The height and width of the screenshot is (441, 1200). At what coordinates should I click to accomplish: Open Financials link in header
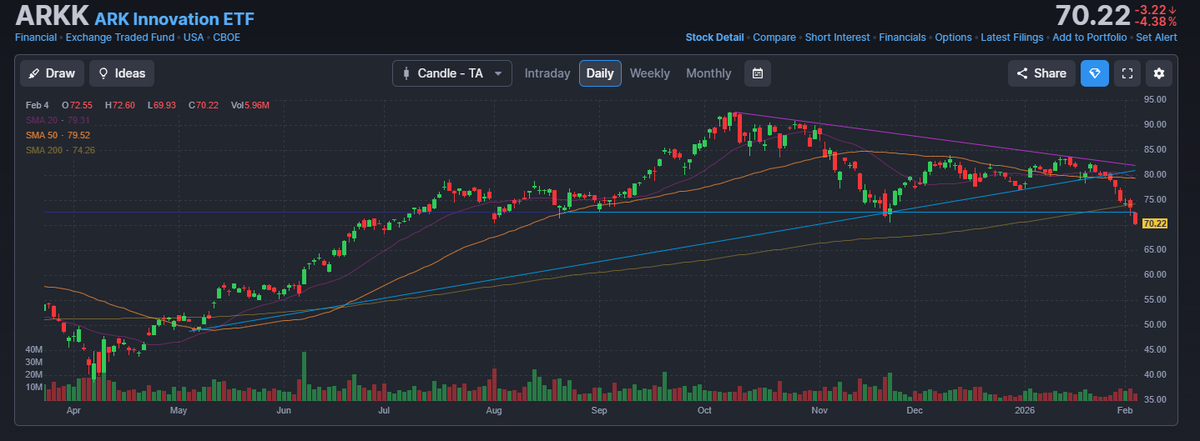coord(902,37)
